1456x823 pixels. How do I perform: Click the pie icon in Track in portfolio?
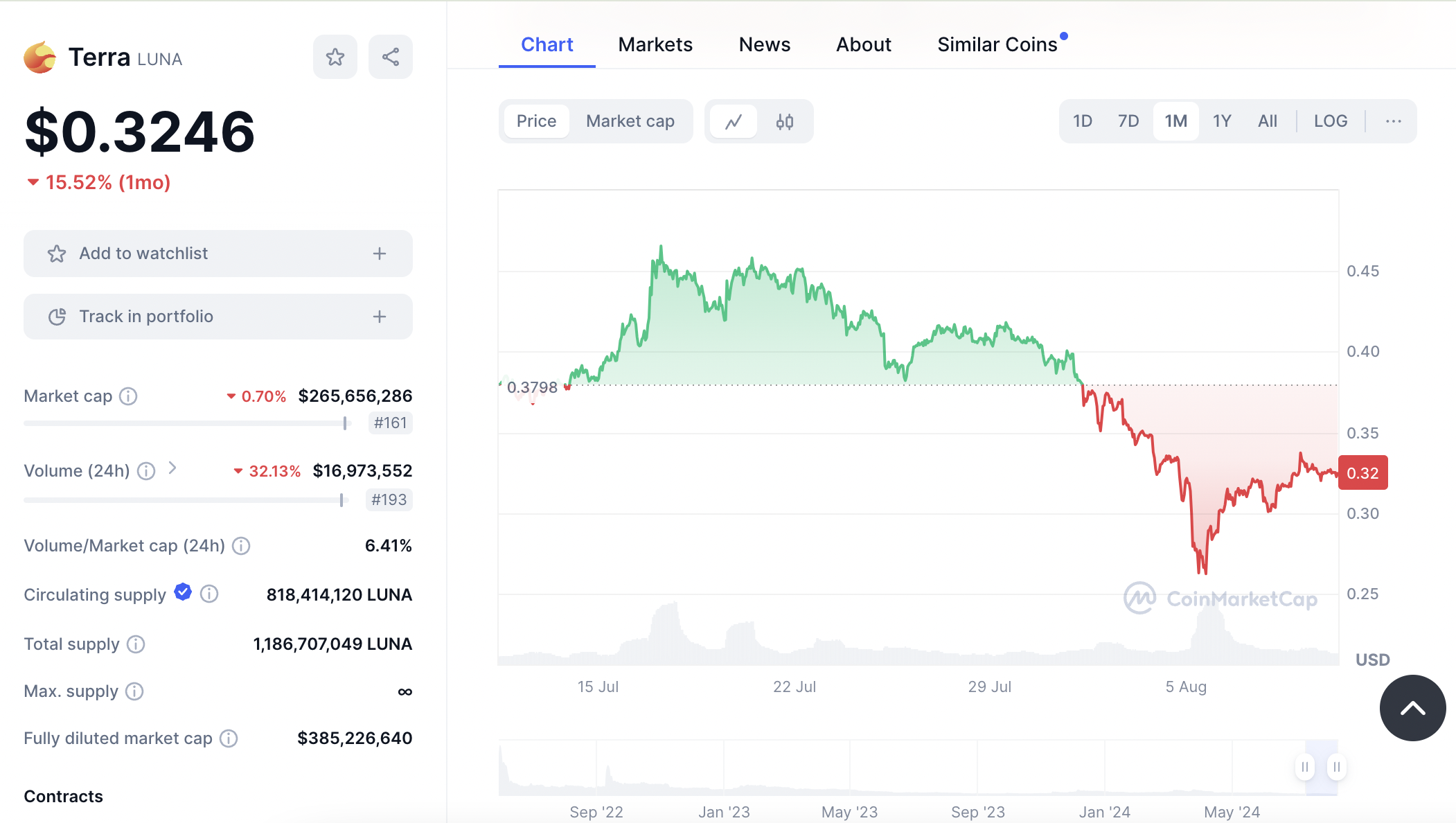[x=57, y=317]
